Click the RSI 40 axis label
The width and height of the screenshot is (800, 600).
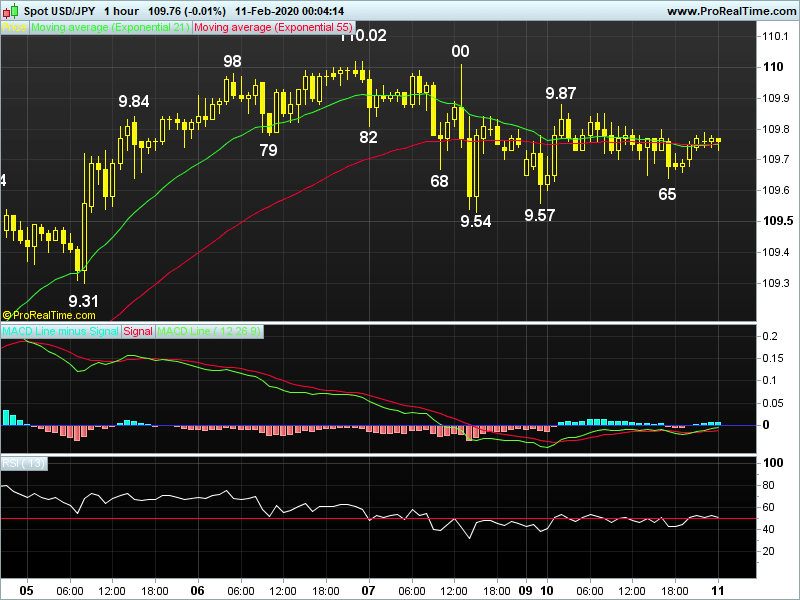click(x=768, y=530)
